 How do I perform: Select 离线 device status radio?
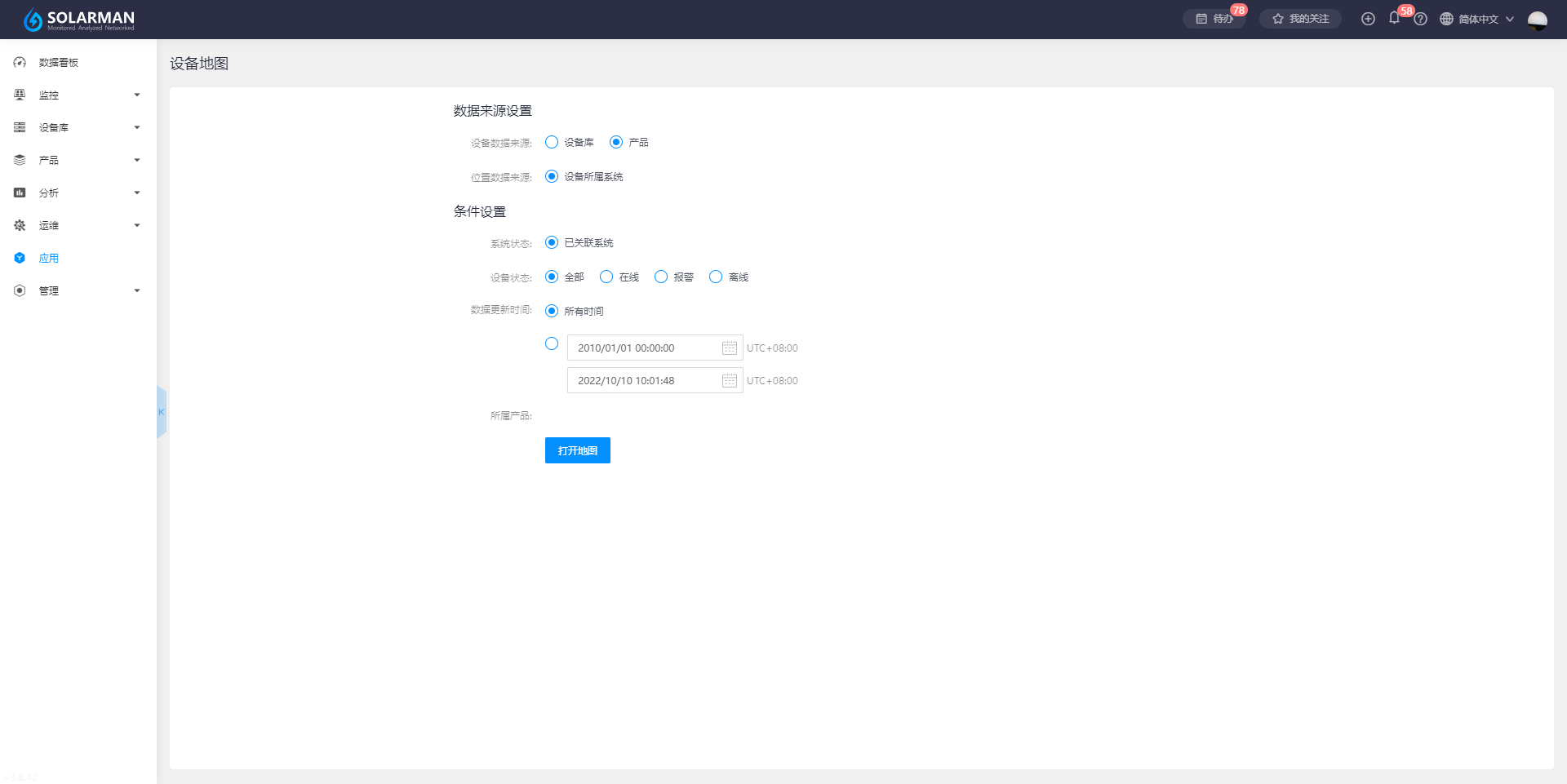click(x=716, y=277)
